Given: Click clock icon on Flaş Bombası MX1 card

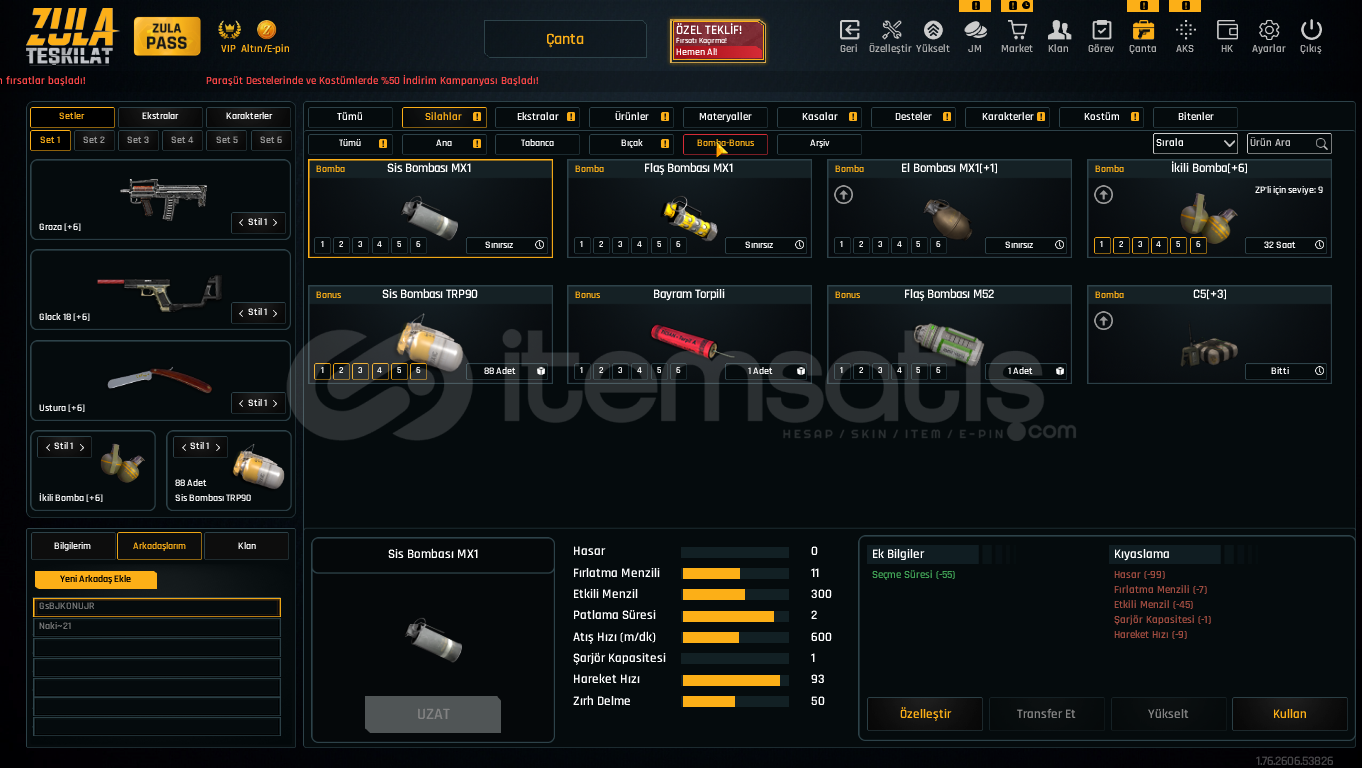Looking at the screenshot, I should (x=799, y=245).
